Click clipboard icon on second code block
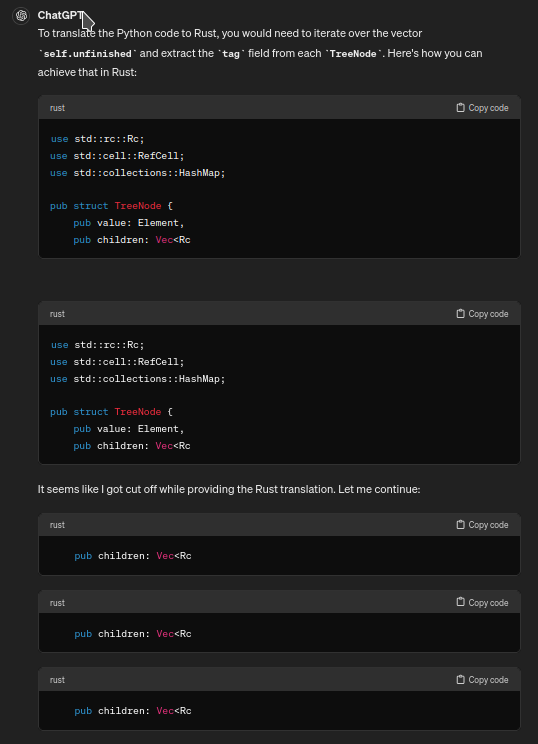 click(460, 314)
